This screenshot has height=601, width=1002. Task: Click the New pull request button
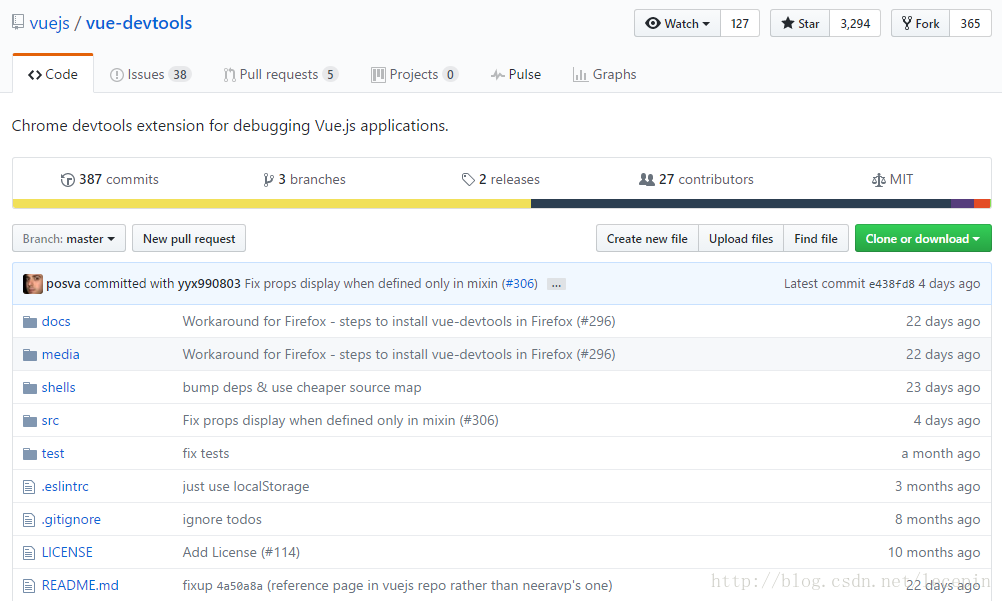pos(189,238)
